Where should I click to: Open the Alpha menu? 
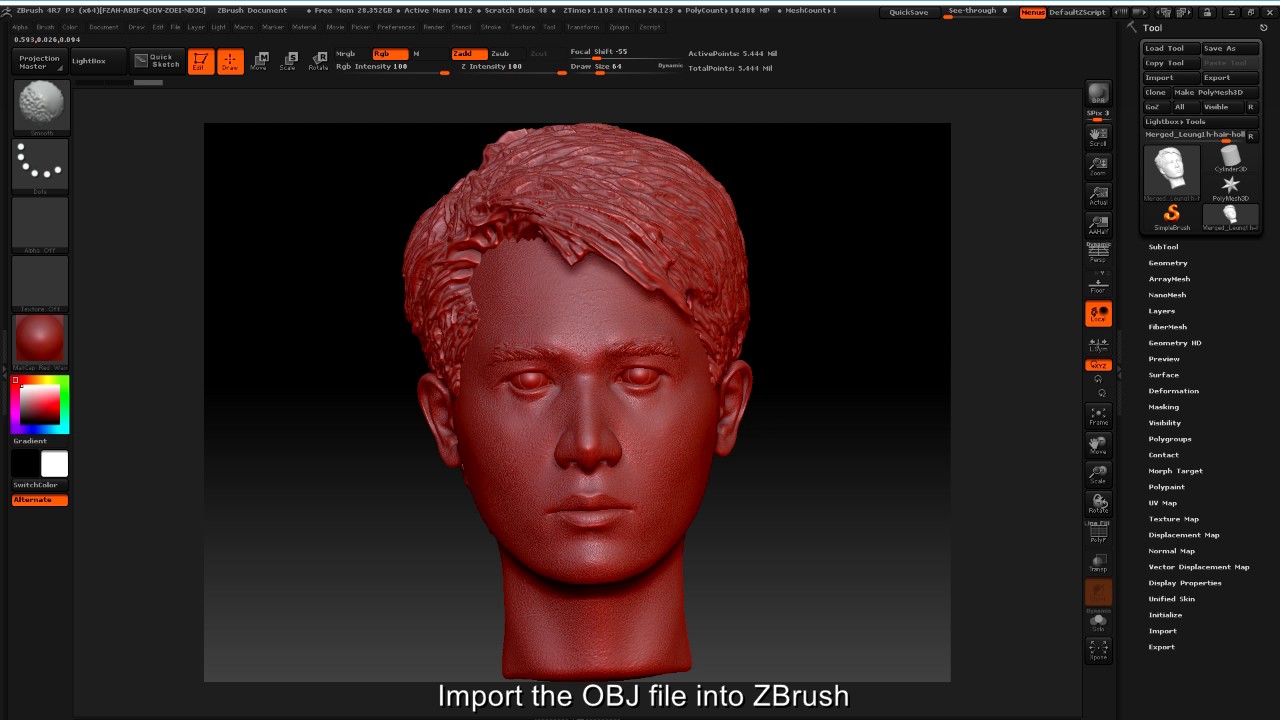(x=20, y=27)
